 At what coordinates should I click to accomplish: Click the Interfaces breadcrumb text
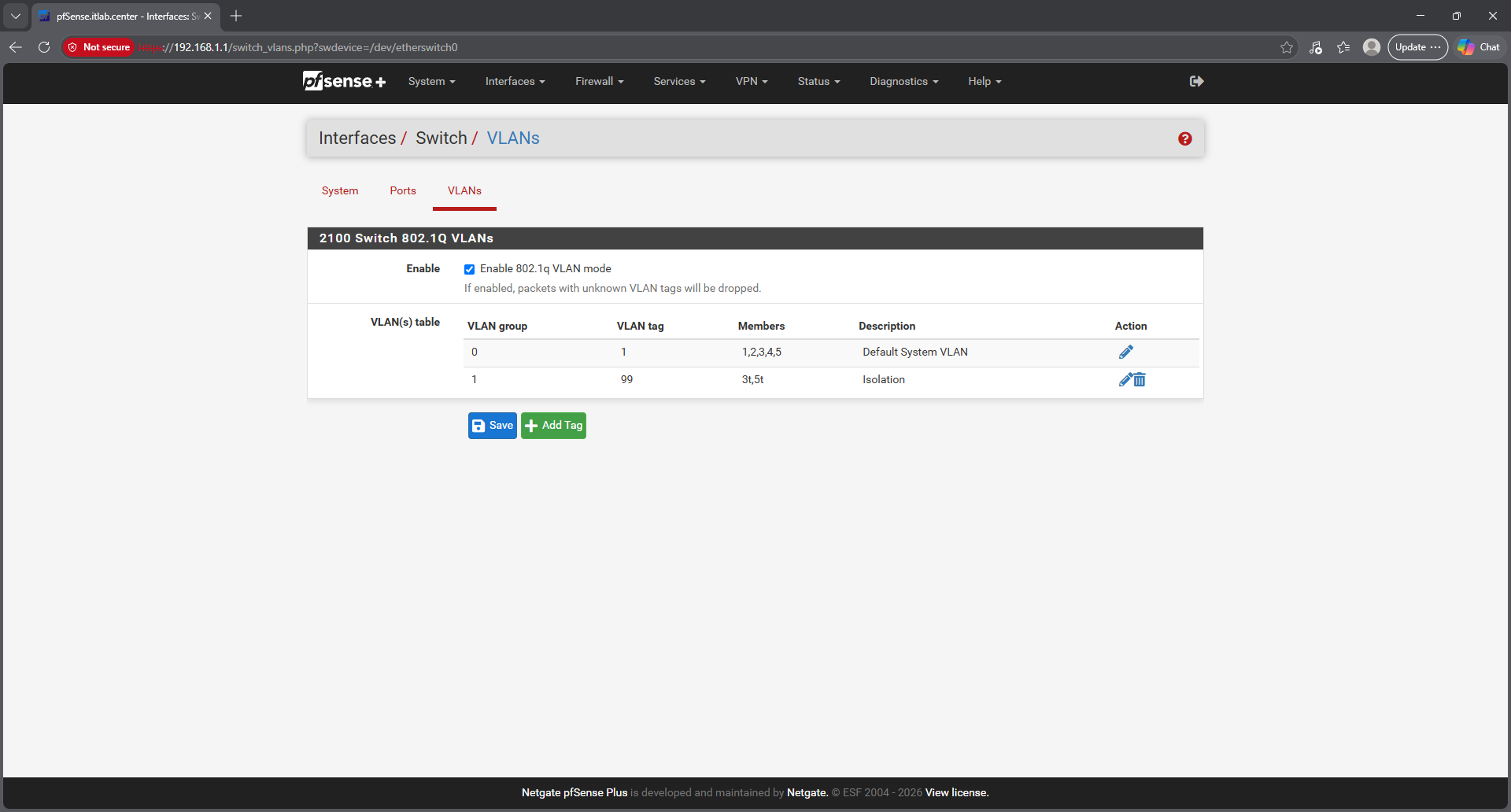357,138
